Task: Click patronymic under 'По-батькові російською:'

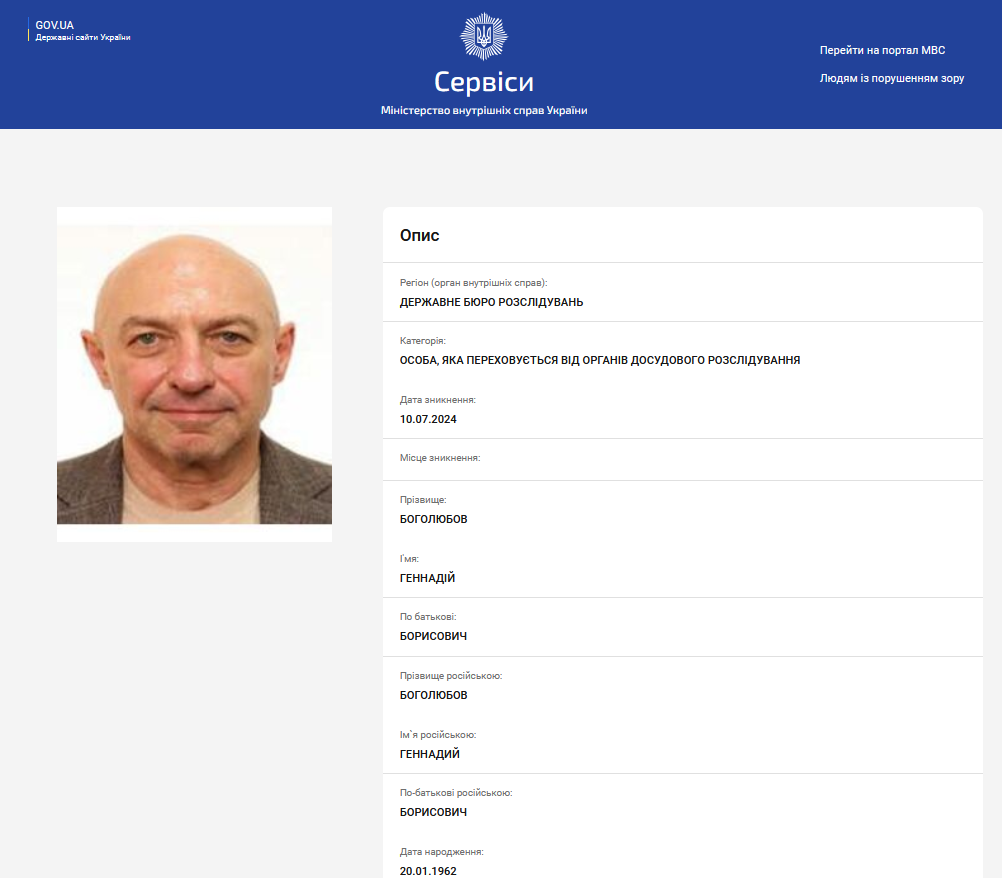Action: [433, 812]
